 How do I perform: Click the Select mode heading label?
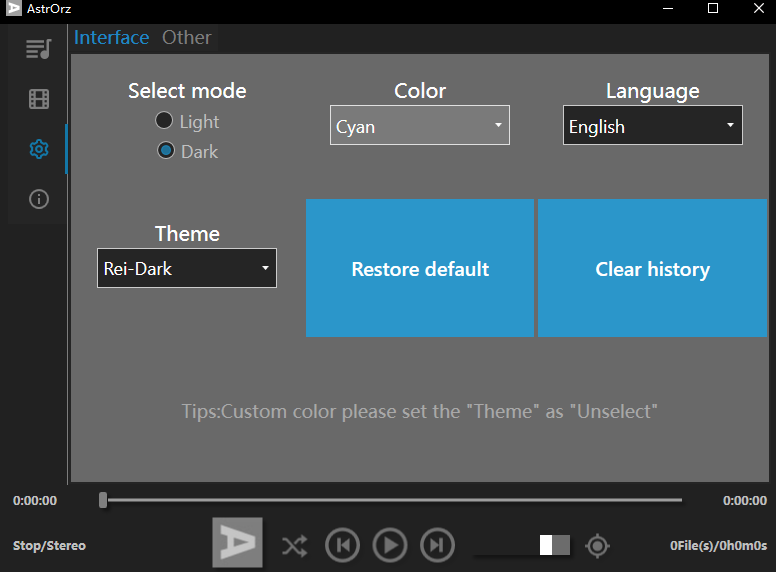(187, 91)
